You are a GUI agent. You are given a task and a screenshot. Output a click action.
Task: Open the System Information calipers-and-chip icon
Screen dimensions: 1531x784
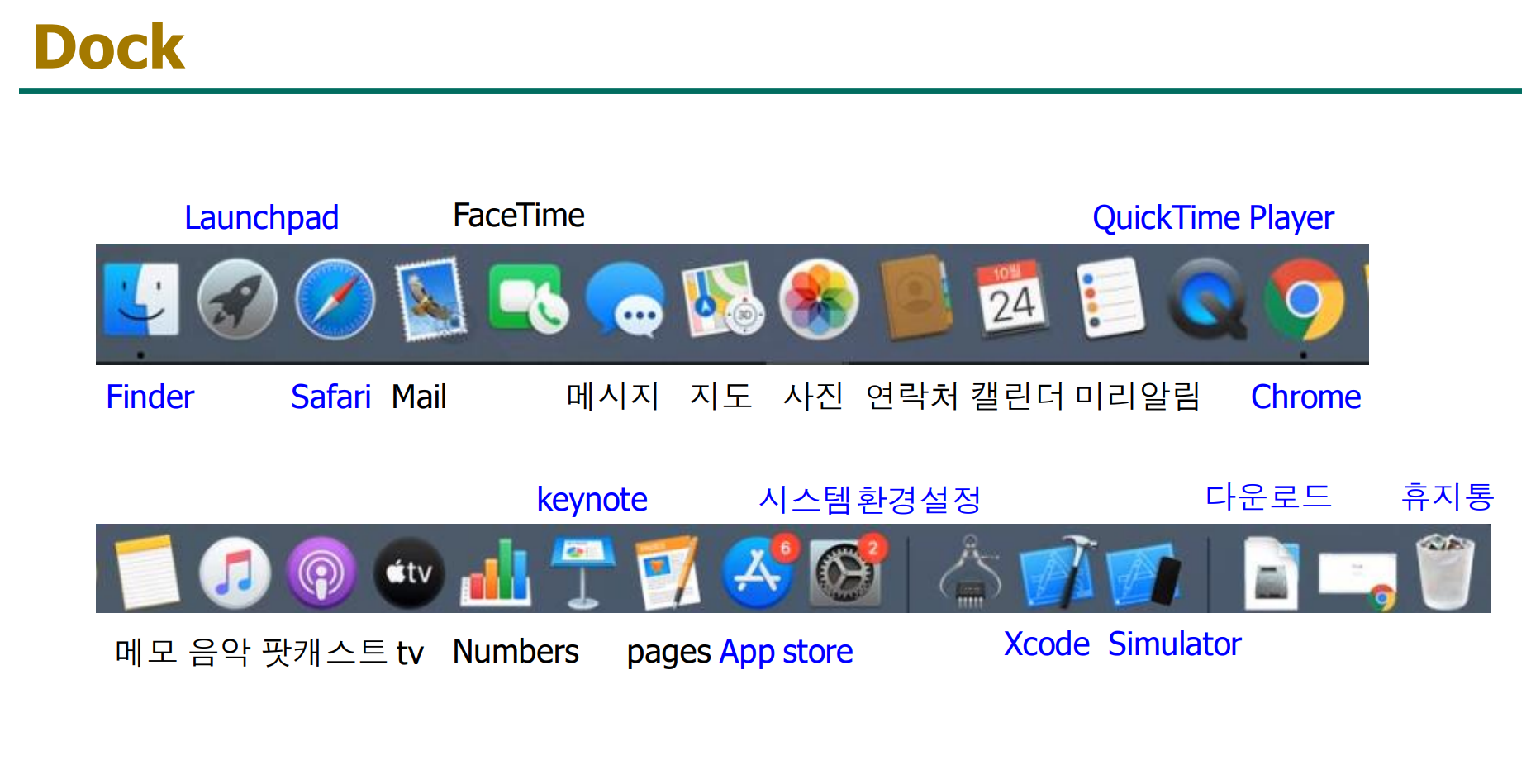tap(970, 572)
